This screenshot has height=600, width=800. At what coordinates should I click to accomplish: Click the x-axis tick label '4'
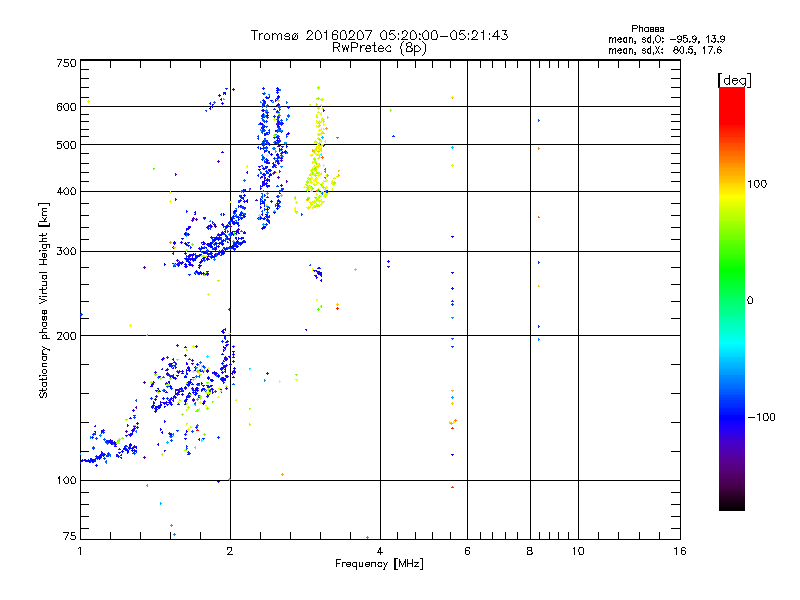tap(380, 551)
